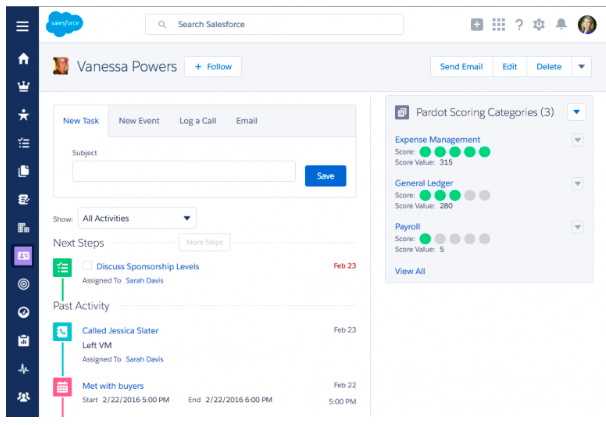606x425 pixels.
Task: Open the more actions dropdown next to Delete
Action: (581, 66)
